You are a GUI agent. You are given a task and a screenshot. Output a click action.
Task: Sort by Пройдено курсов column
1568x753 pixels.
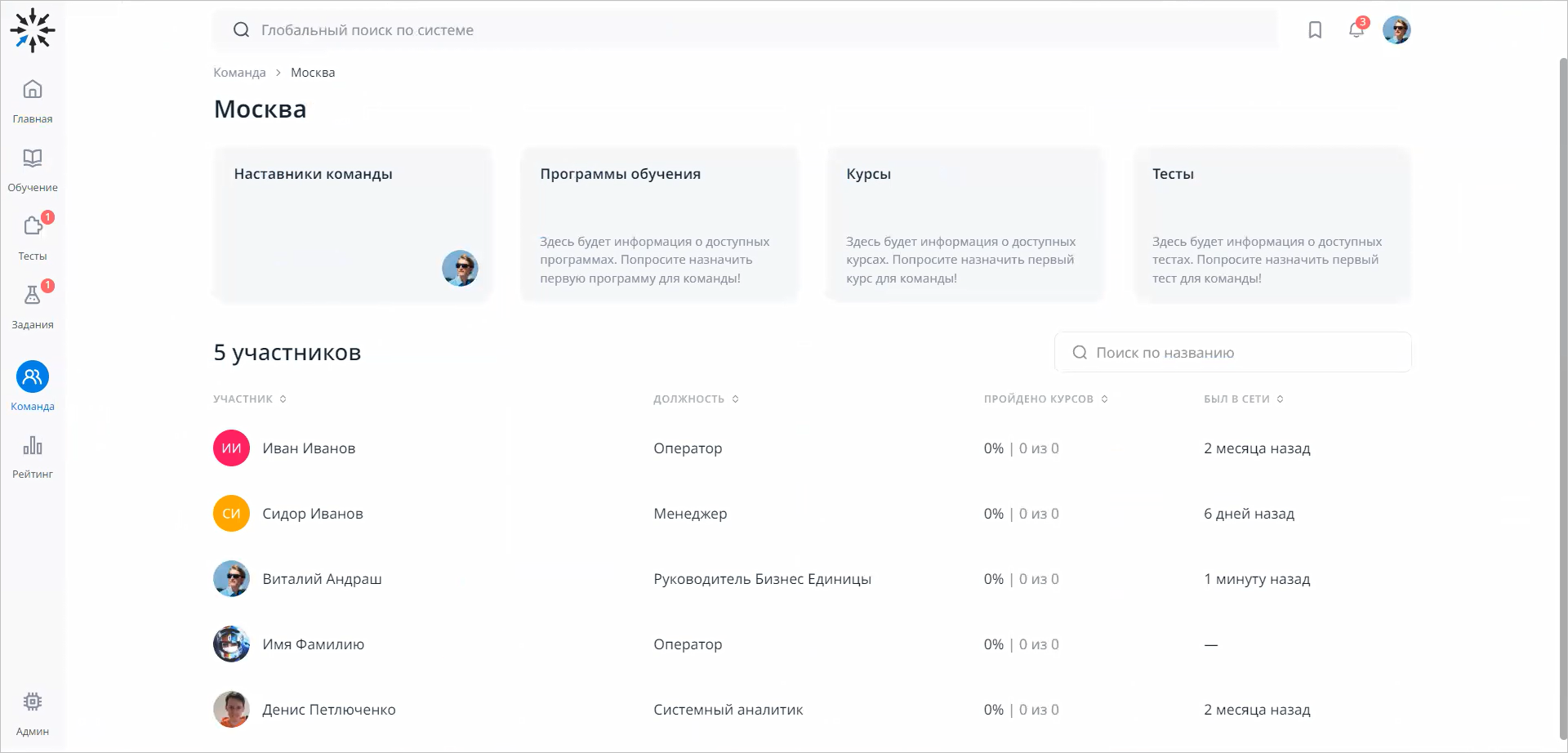(1045, 399)
